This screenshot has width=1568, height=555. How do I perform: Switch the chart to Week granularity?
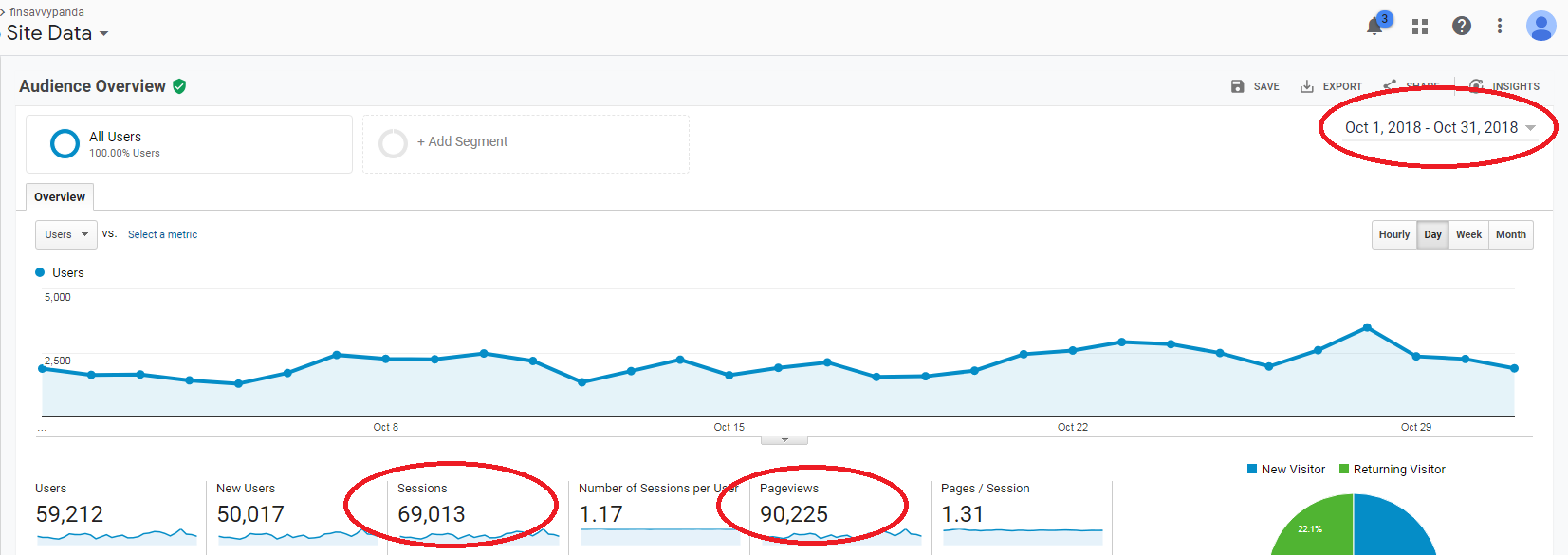pos(1468,234)
